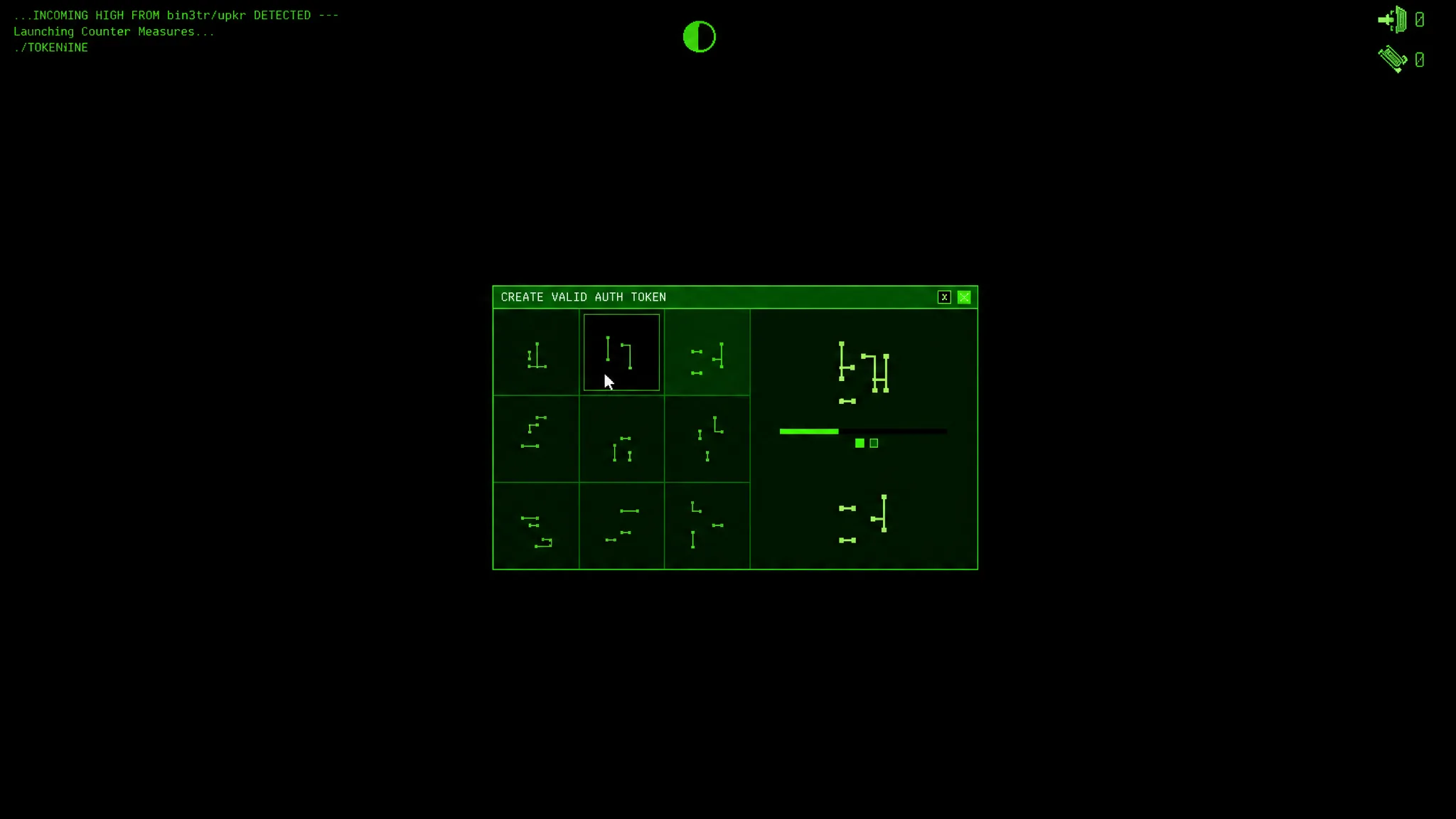Viewport: 1456px width, 819px height.
Task: Pick the top-left grid tile with inverted-T shape
Action: tap(536, 353)
